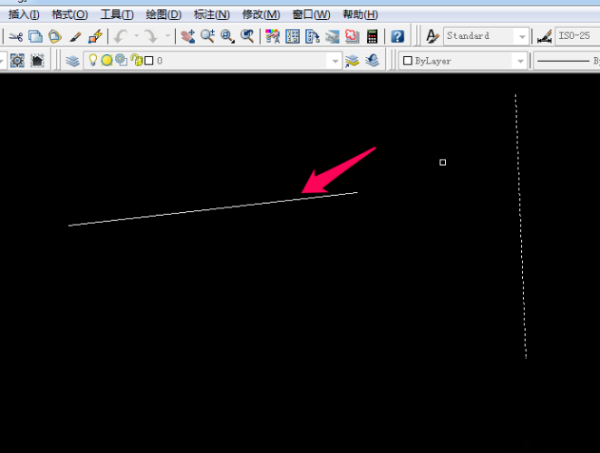The height and width of the screenshot is (453, 600).
Task: Click the Cut scissors icon
Action: [x=16, y=37]
